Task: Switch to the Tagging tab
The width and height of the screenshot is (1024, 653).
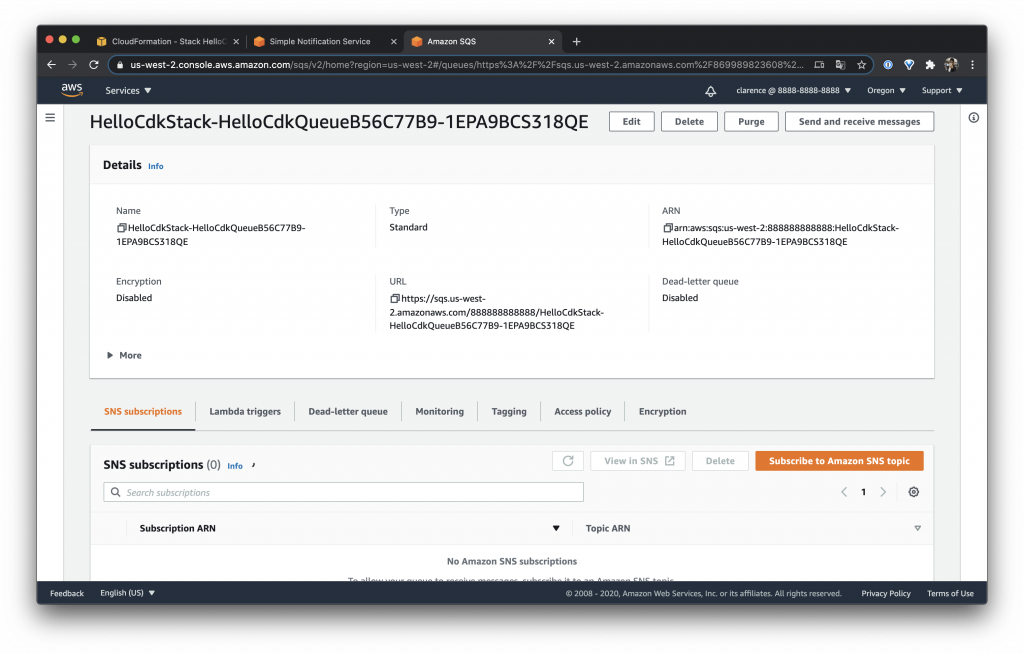Action: click(x=509, y=411)
